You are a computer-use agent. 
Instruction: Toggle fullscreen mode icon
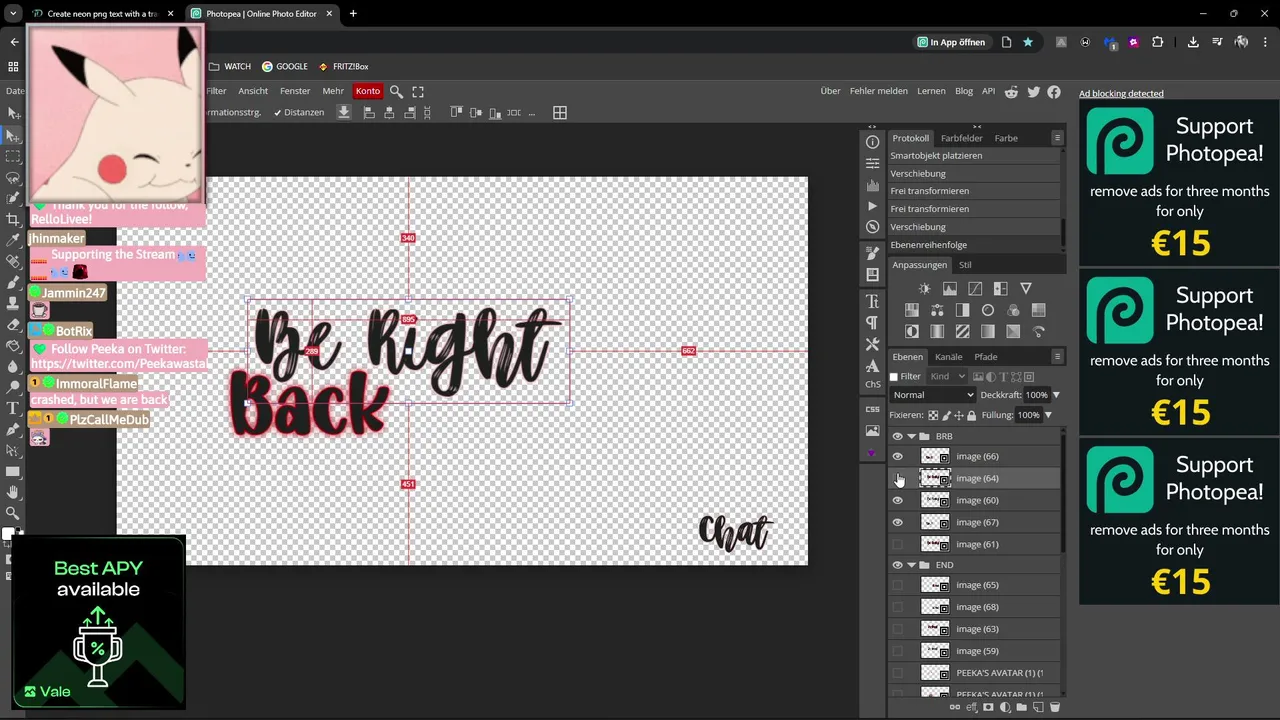click(418, 91)
